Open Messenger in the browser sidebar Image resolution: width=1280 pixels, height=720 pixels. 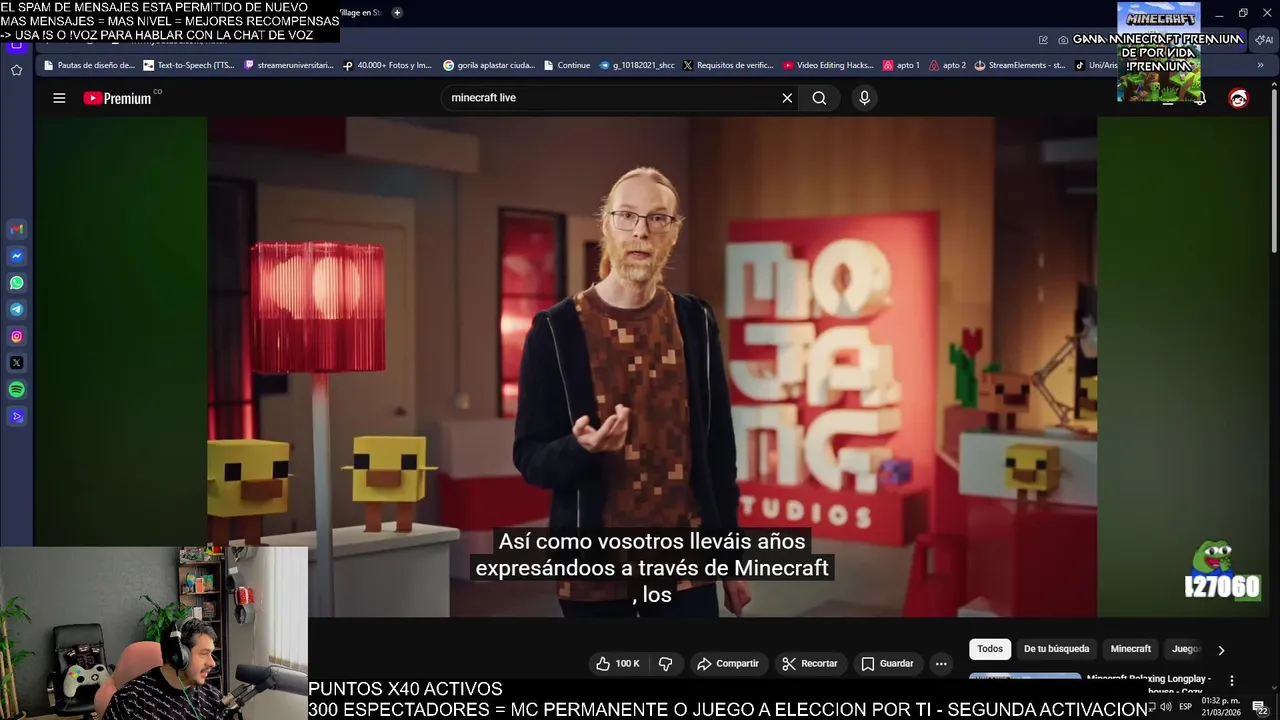pyautogui.click(x=17, y=256)
